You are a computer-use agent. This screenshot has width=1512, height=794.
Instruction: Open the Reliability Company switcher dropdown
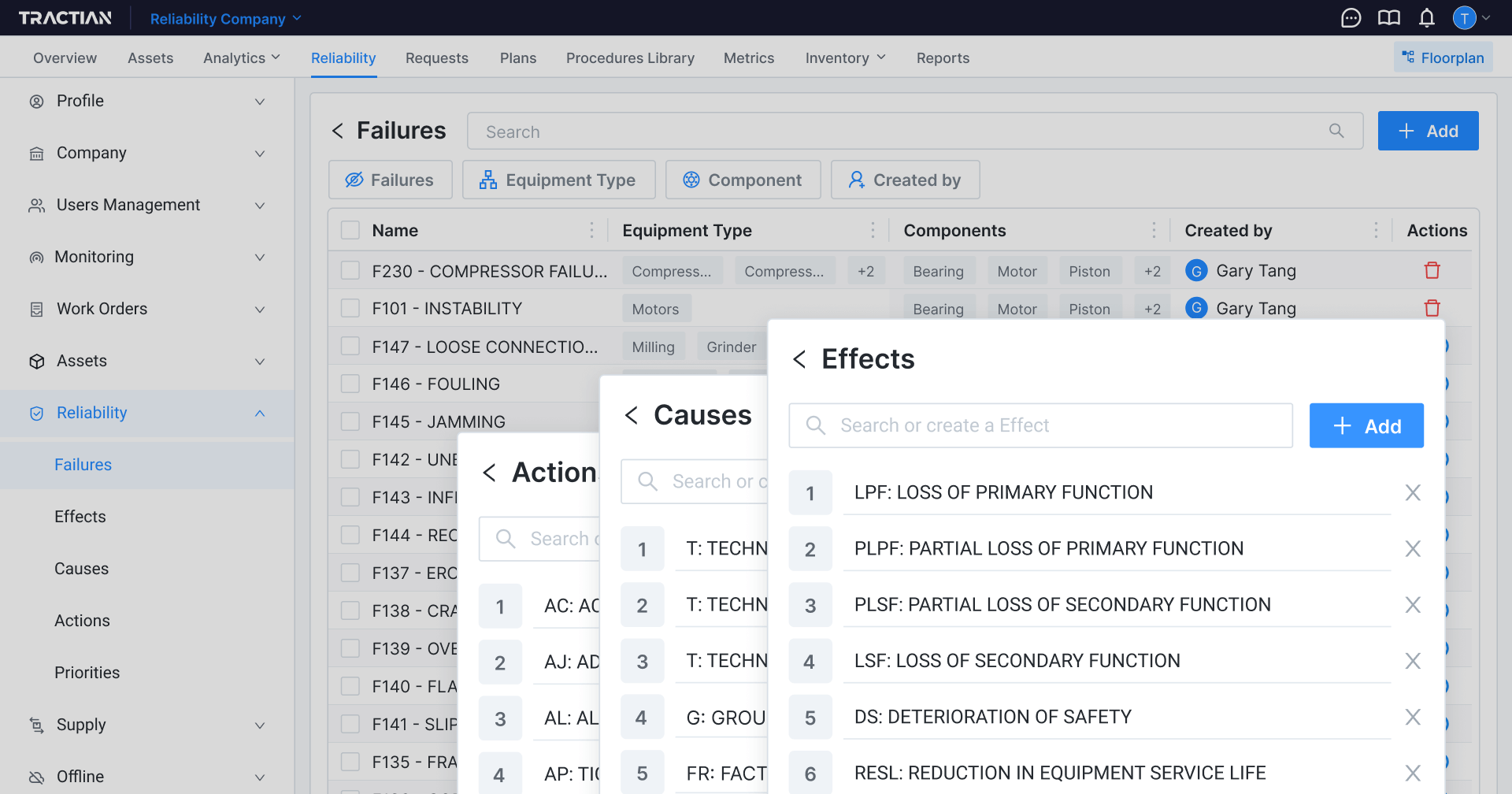pyautogui.click(x=225, y=18)
